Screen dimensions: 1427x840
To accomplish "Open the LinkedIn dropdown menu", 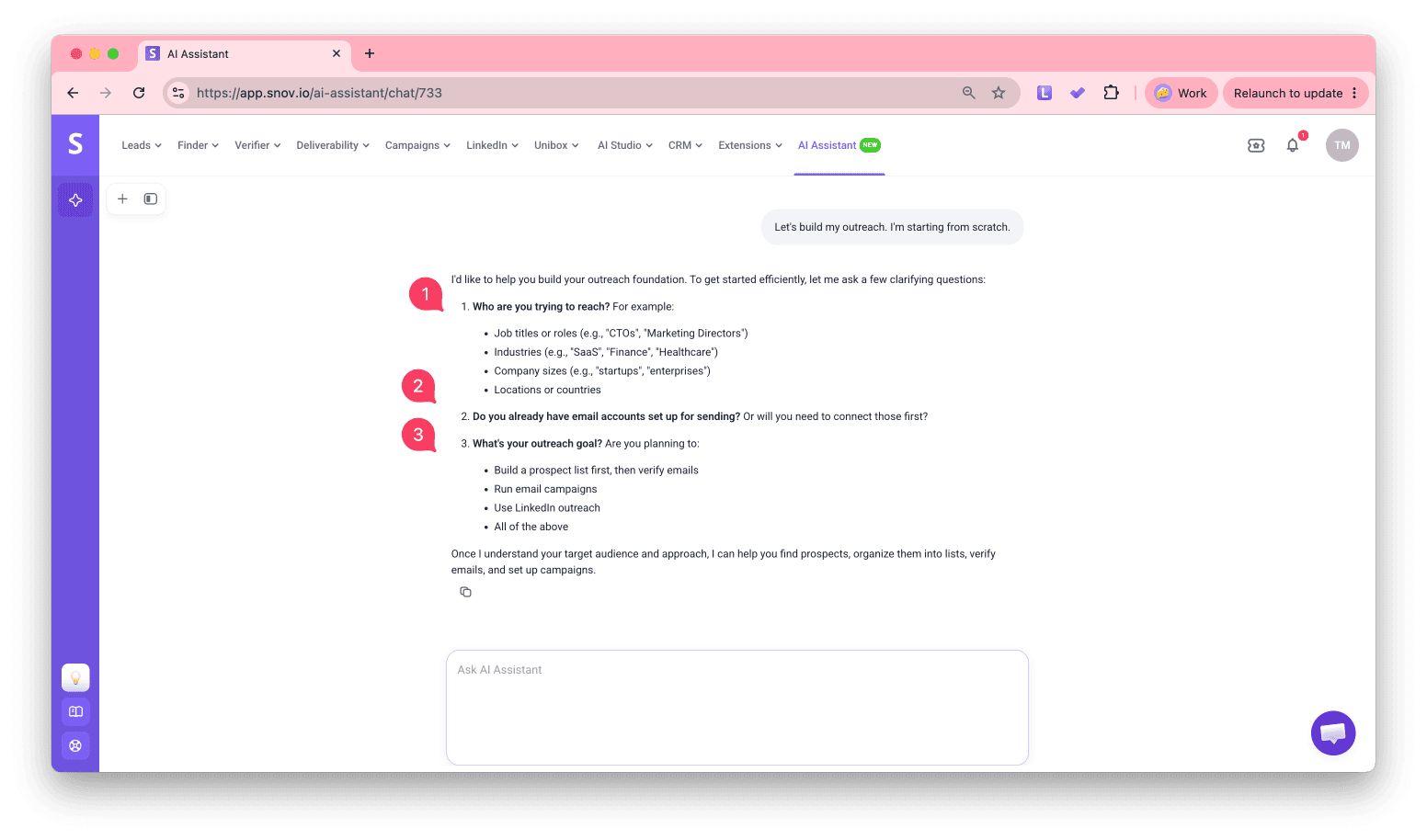I will click(x=492, y=145).
